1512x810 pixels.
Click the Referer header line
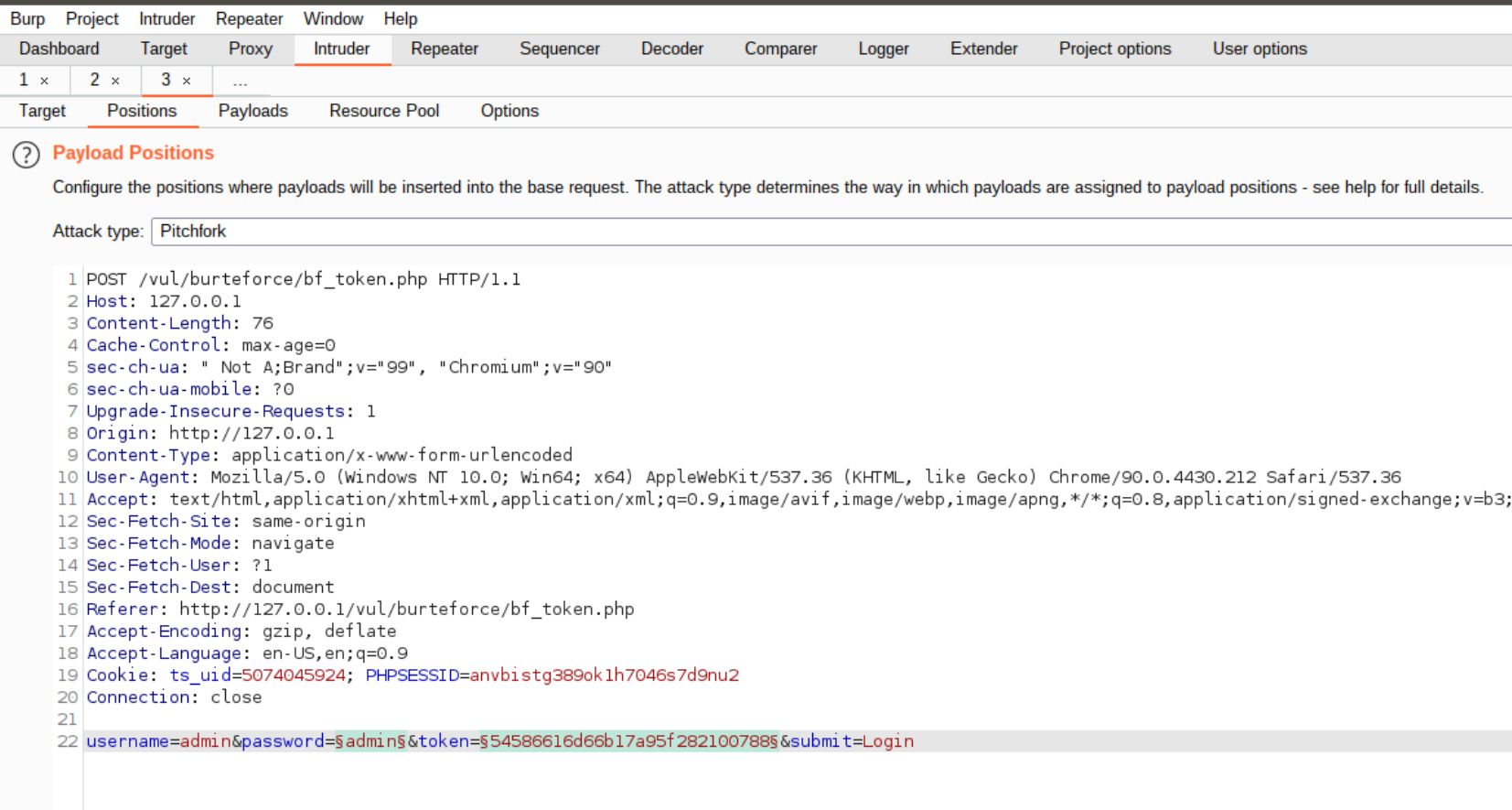tap(360, 609)
